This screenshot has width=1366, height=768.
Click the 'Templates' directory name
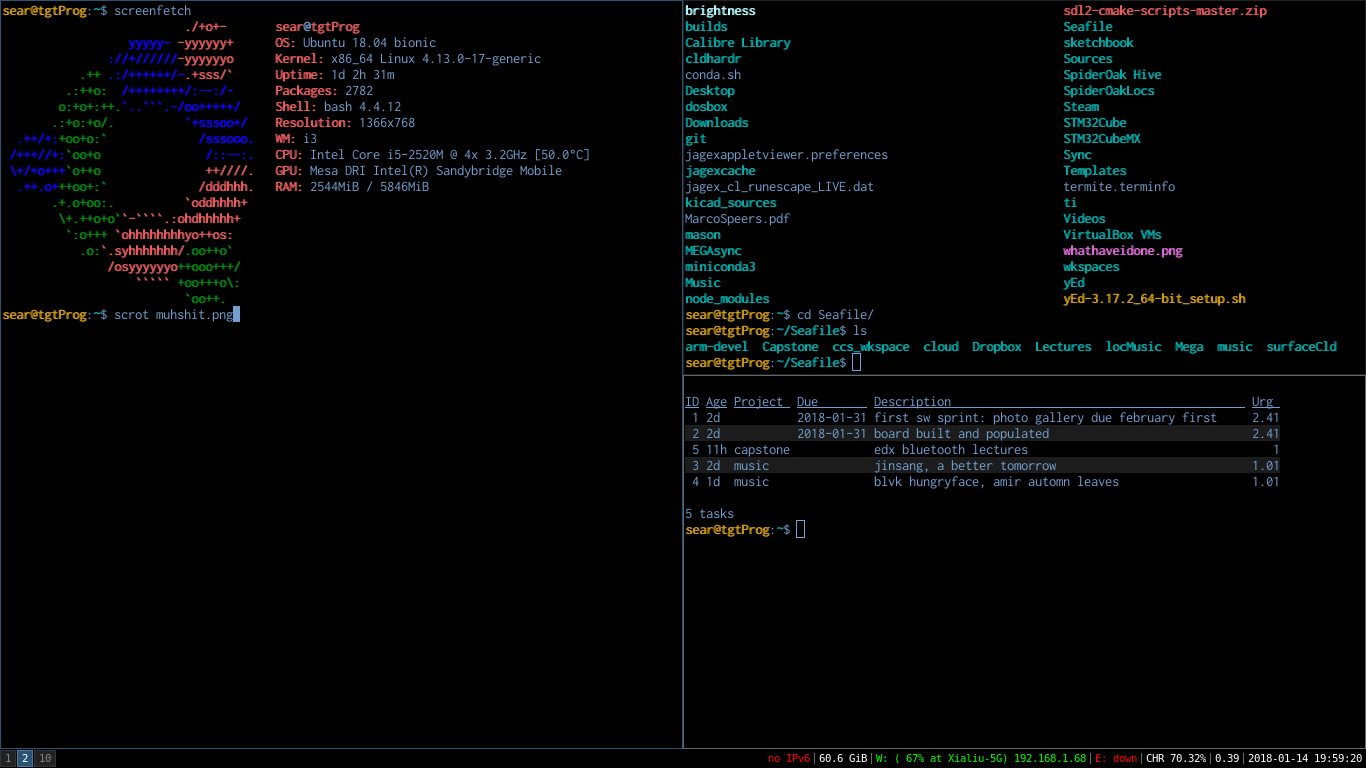click(x=1095, y=171)
